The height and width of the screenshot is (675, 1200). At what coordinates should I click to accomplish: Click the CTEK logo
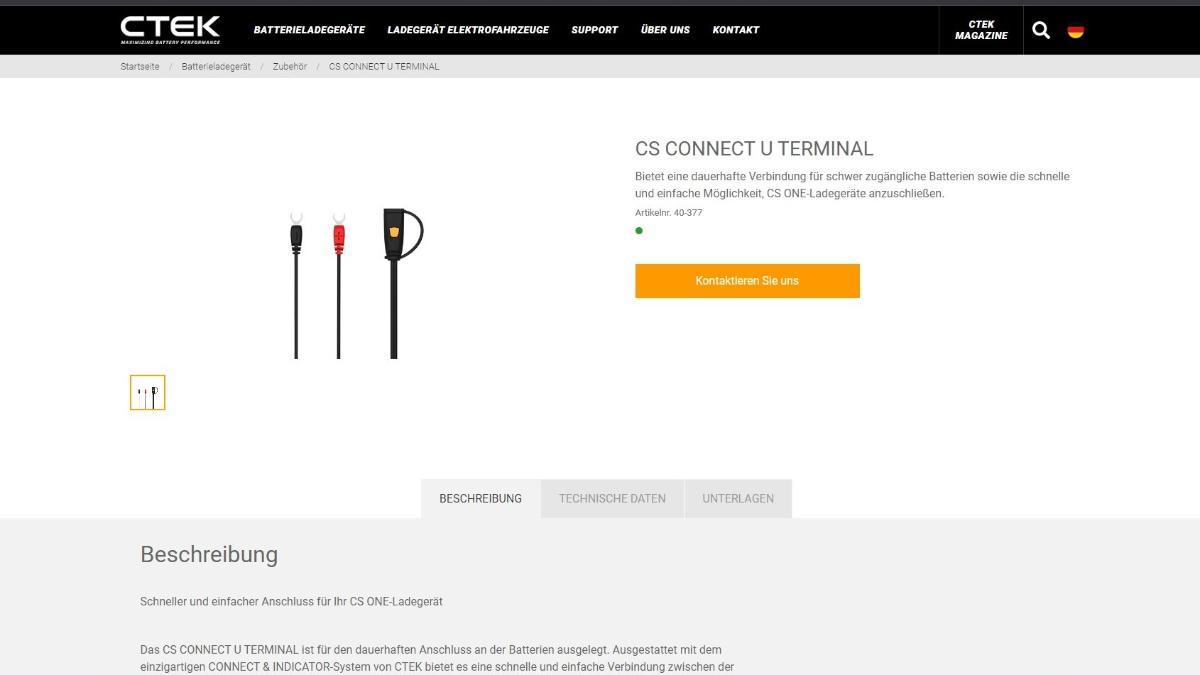170,30
